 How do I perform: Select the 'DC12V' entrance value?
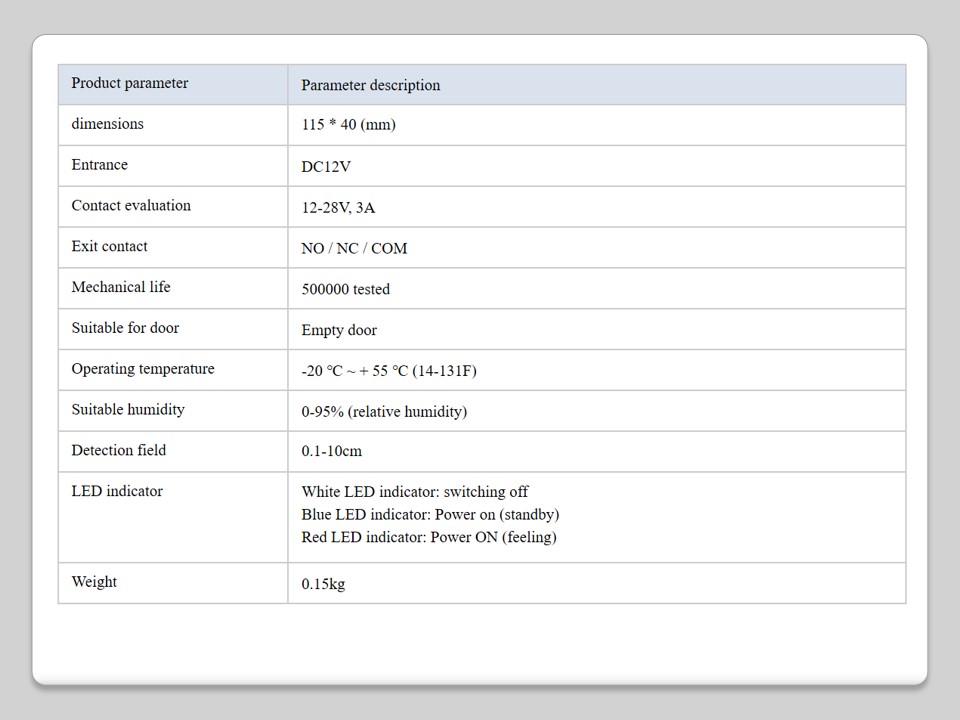click(x=326, y=167)
